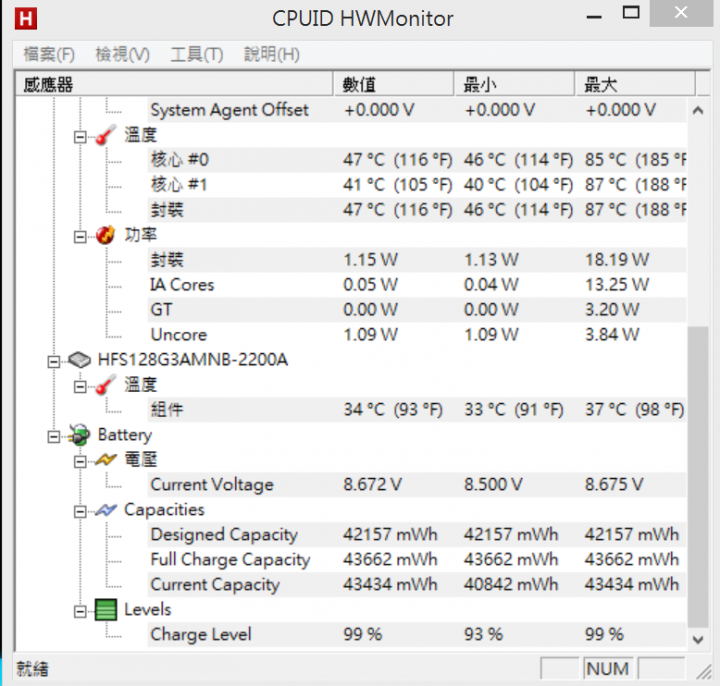Click the 感應器 column header
The image size is (720, 686).
[174, 84]
